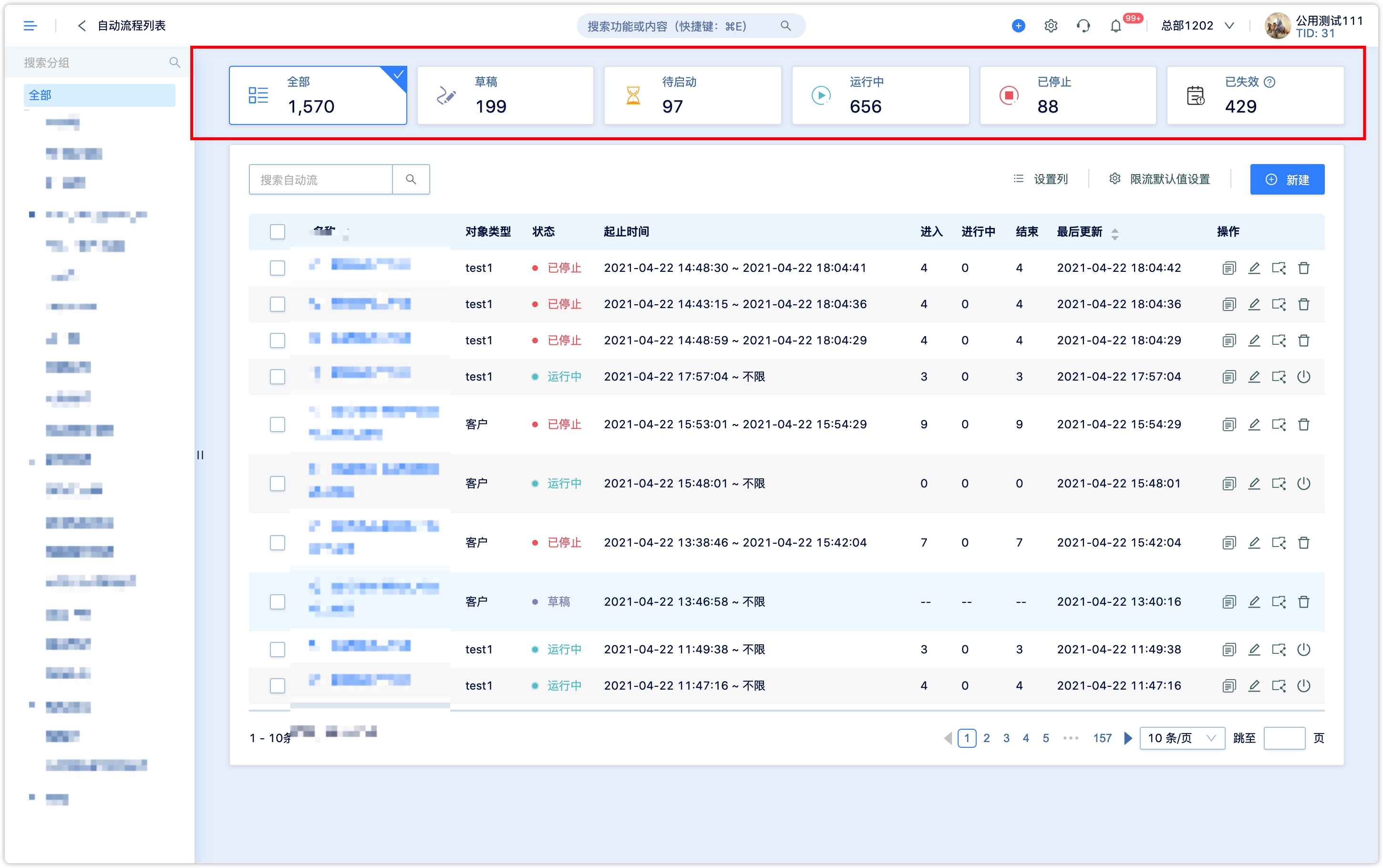Go back with the left arrow icon

click(x=82, y=26)
